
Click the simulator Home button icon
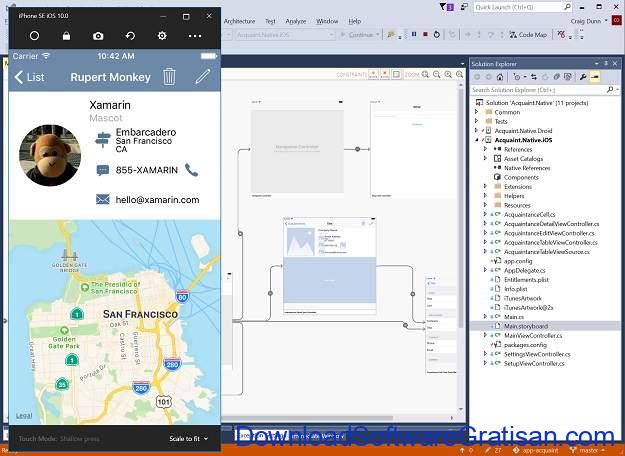(34, 36)
